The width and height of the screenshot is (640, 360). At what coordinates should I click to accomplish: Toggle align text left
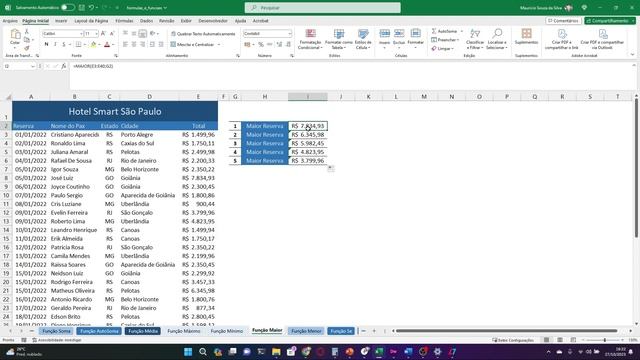(x=125, y=44)
